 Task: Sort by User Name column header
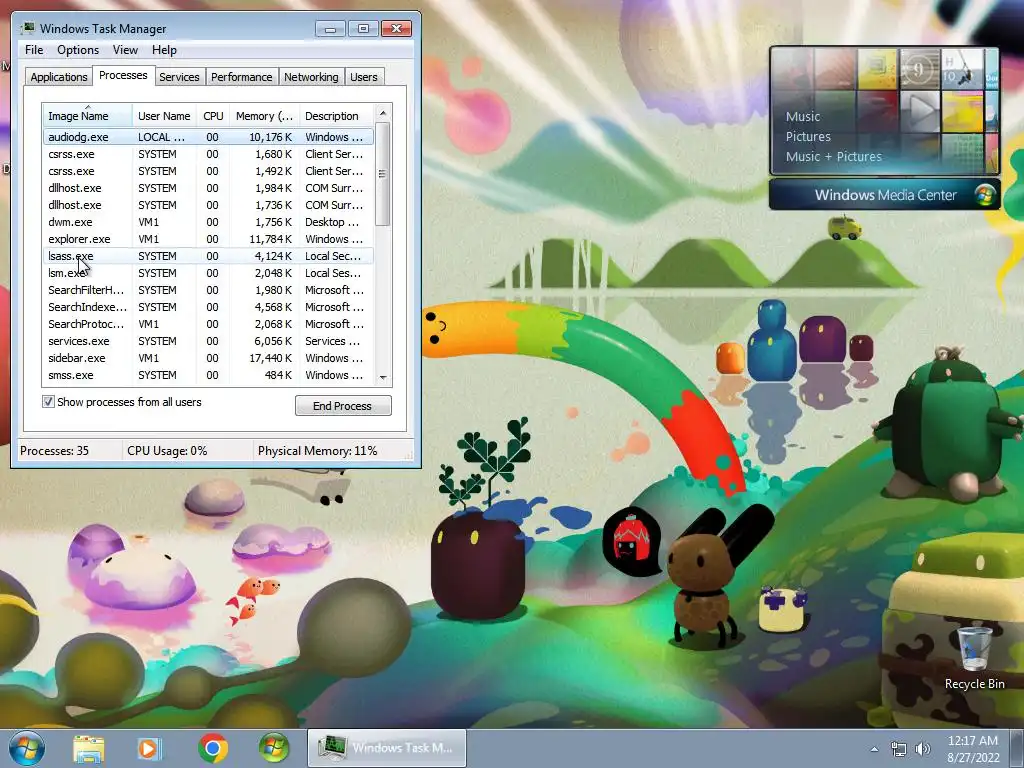[x=164, y=116]
